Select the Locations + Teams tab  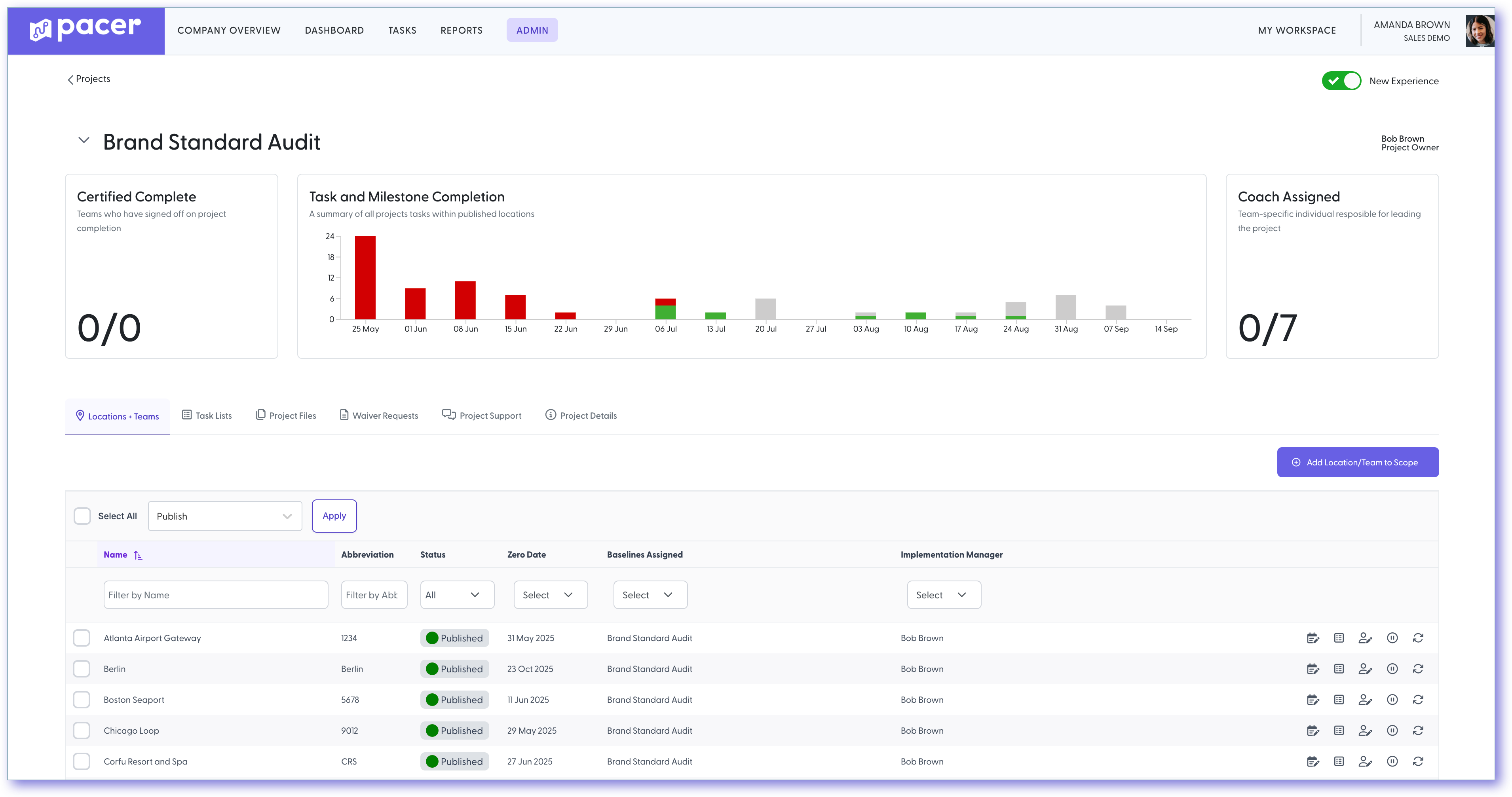point(118,416)
